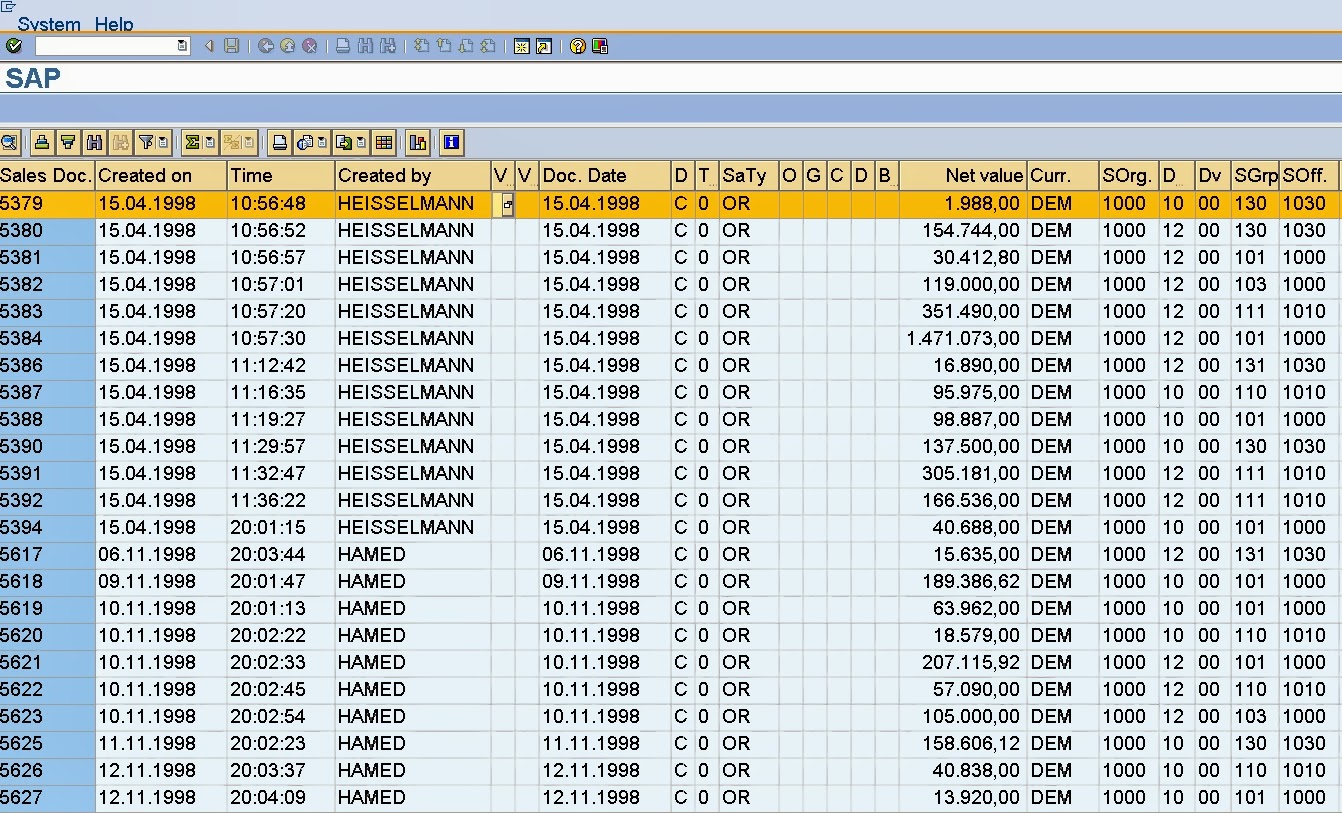Image resolution: width=1342 pixels, height=813 pixels.
Task: Set a filter on the list
Action: click(x=146, y=142)
